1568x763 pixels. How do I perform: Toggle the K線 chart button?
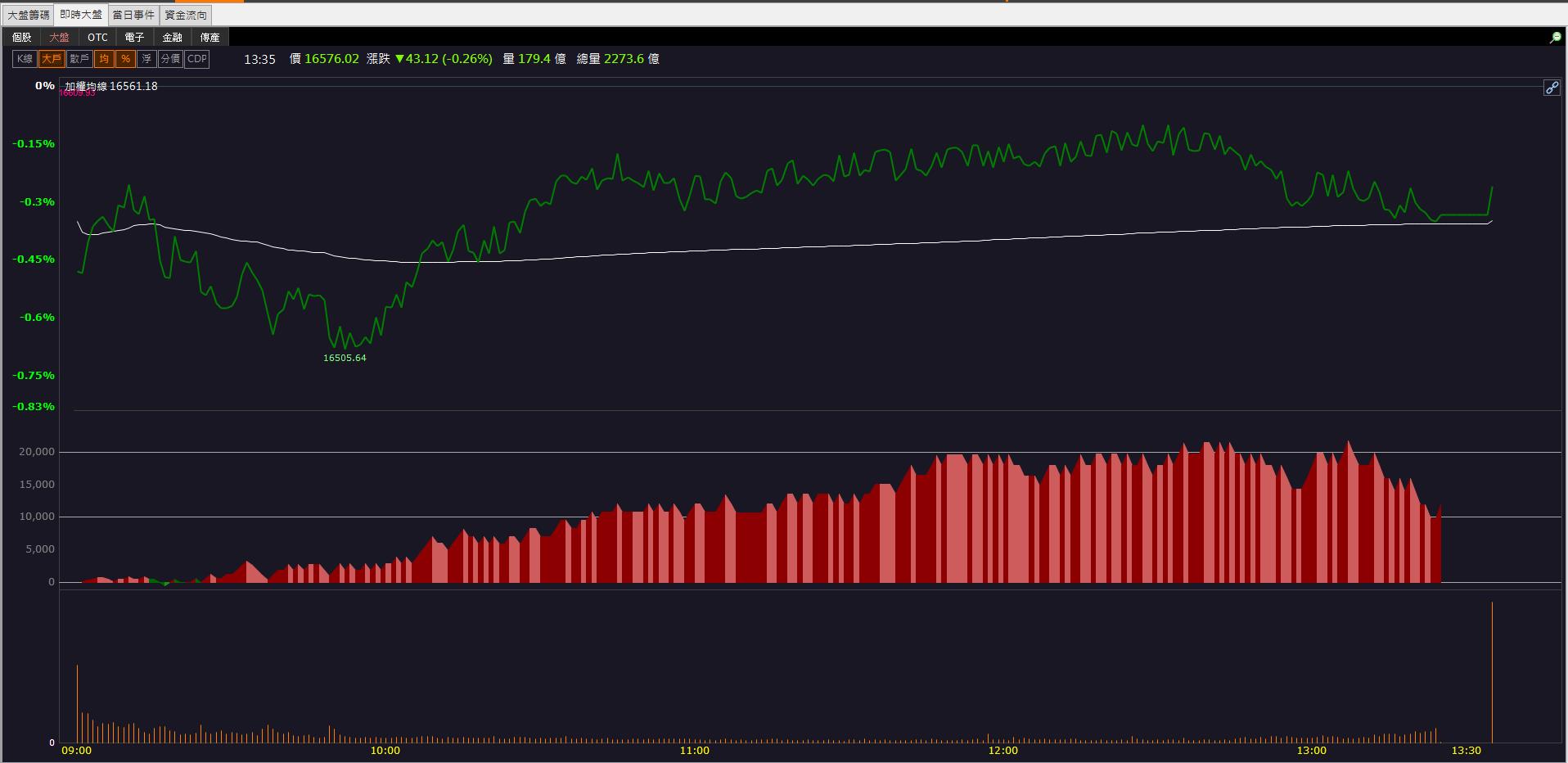(x=25, y=59)
